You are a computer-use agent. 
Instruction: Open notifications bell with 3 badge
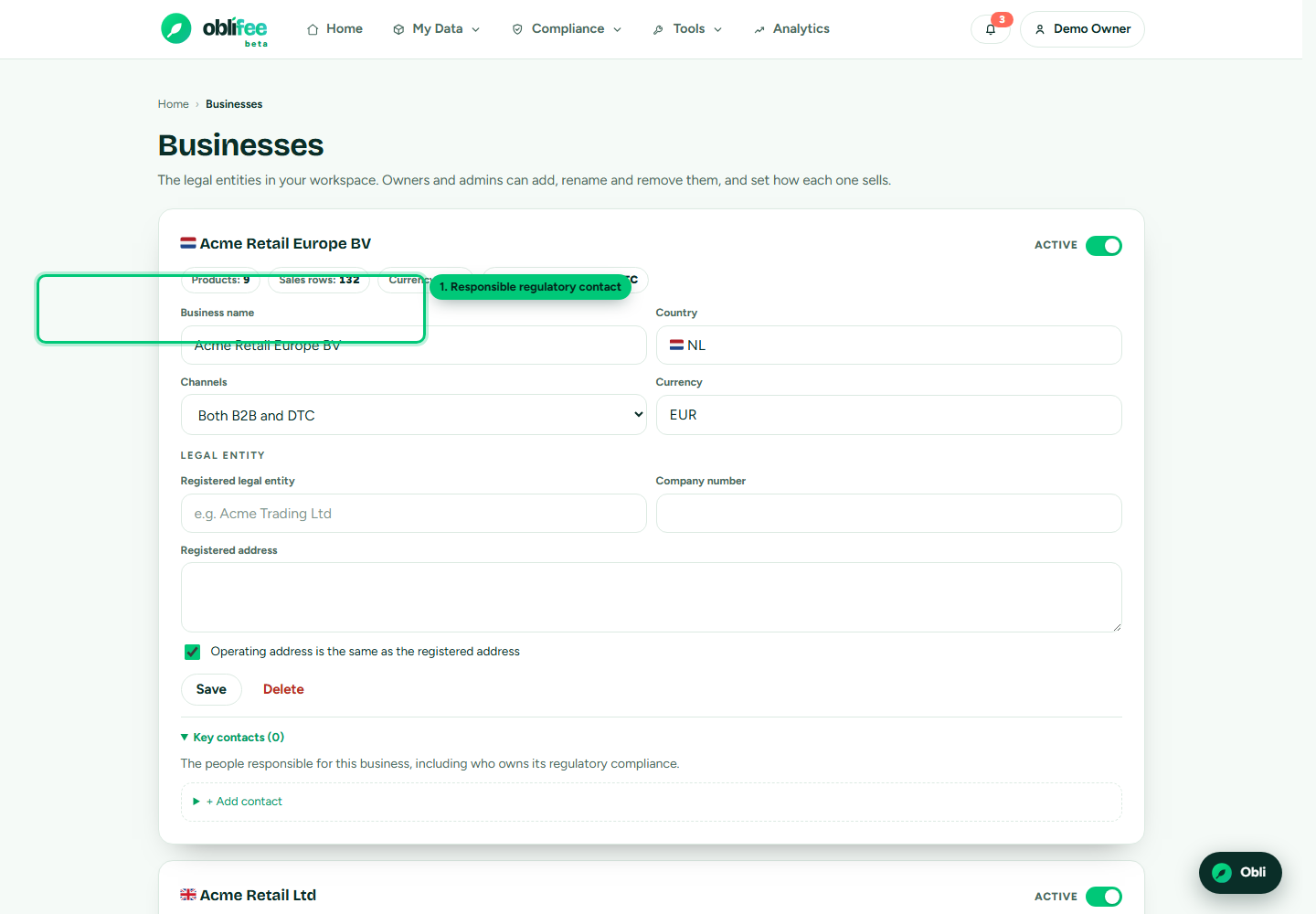991,29
